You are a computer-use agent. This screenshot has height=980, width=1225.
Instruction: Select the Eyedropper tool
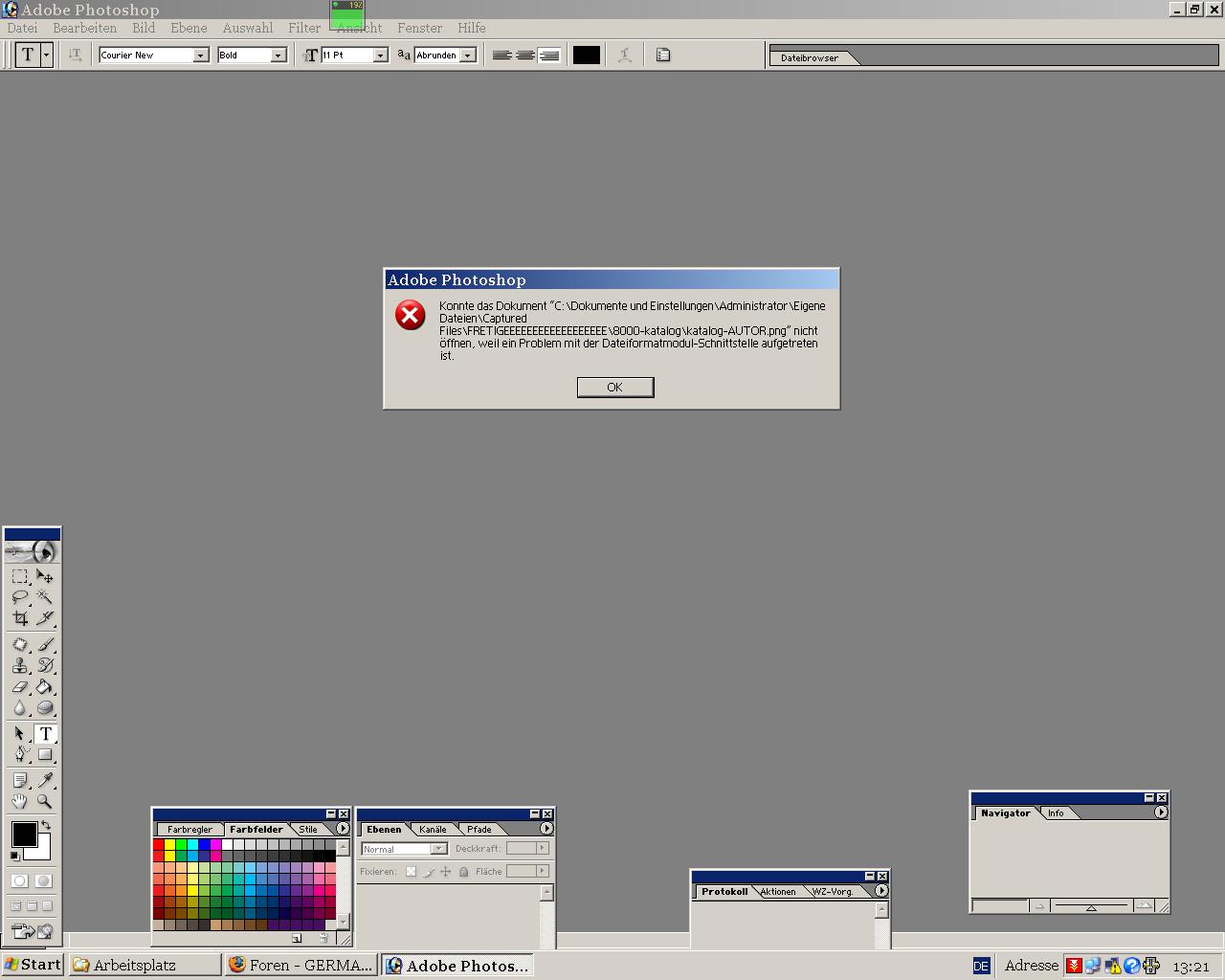pos(44,781)
